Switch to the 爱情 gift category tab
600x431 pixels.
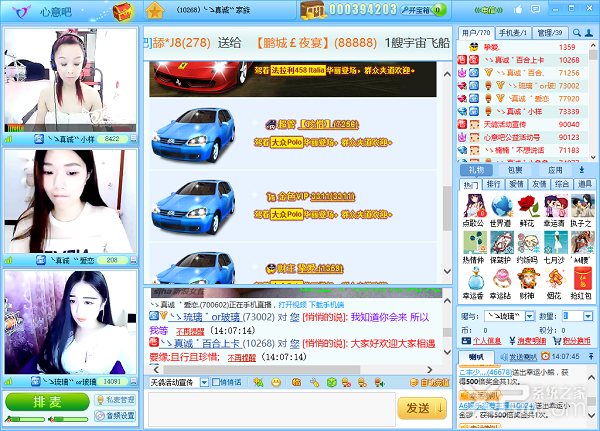[x=516, y=184]
